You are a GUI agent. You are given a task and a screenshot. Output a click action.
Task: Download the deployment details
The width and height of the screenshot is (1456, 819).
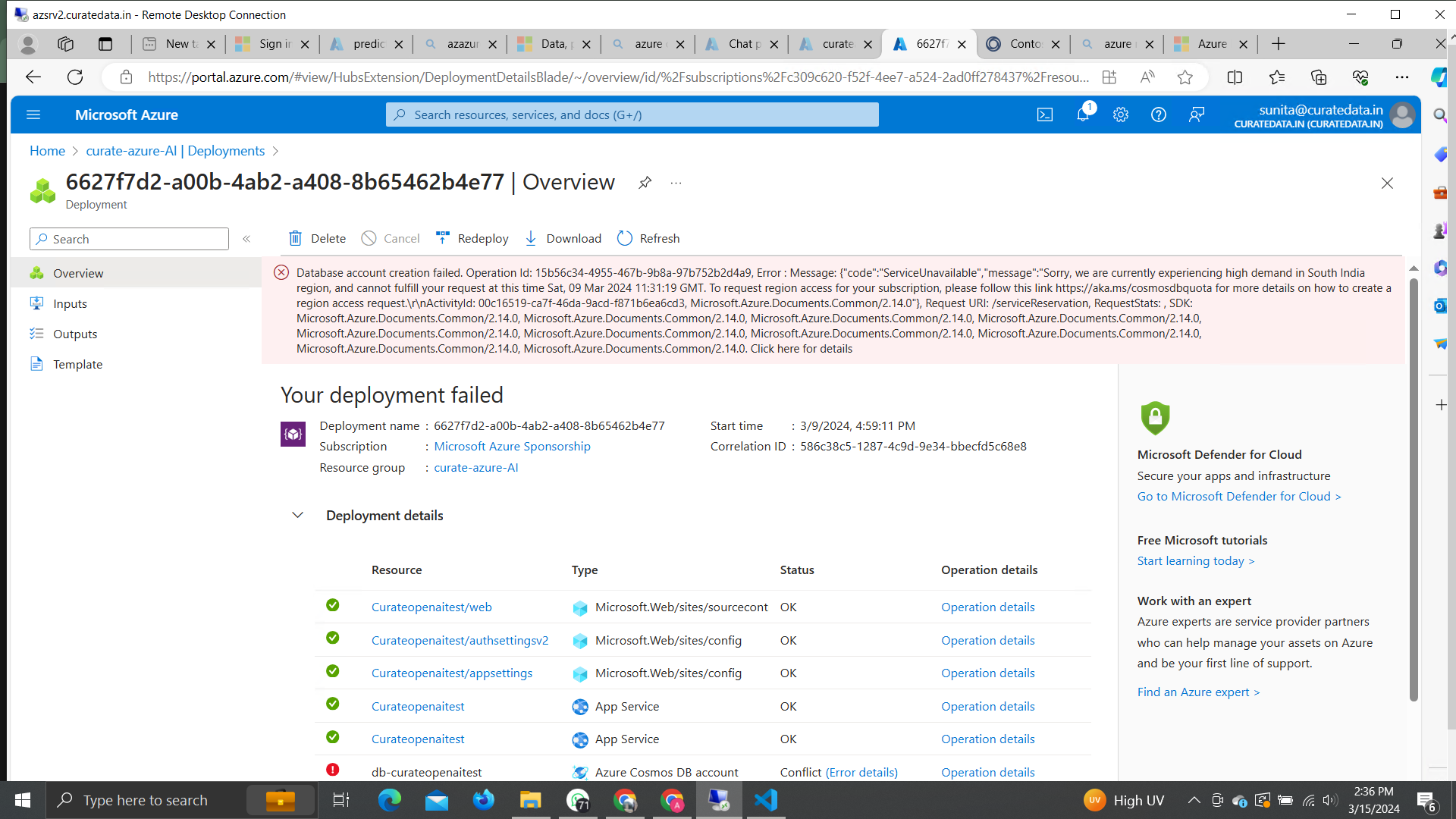[x=563, y=238]
